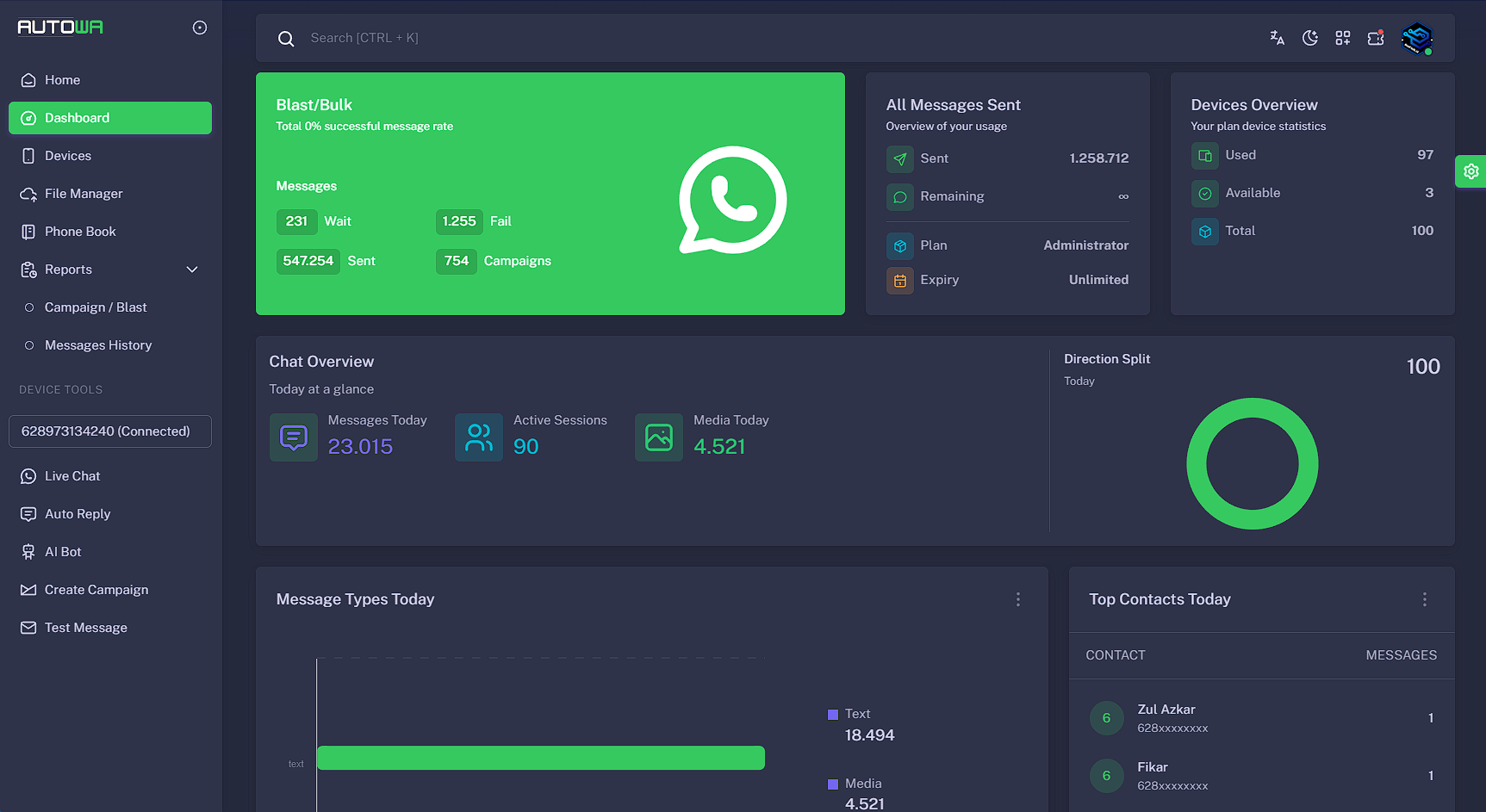Open the user profile avatar
This screenshot has width=1486, height=812.
[1416, 38]
